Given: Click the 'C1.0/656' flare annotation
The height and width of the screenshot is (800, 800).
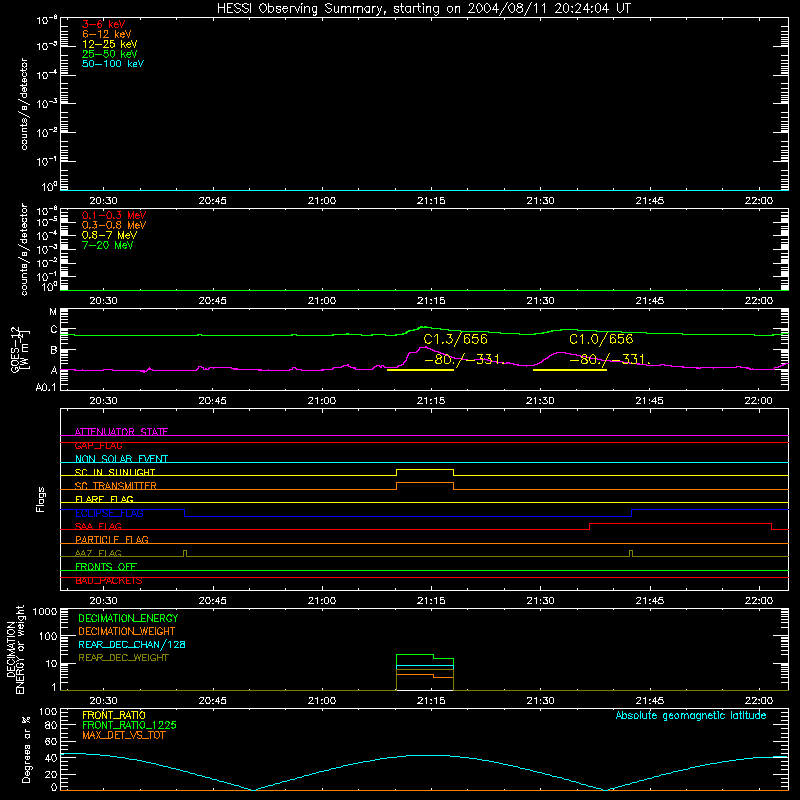Looking at the screenshot, I should (601, 339).
